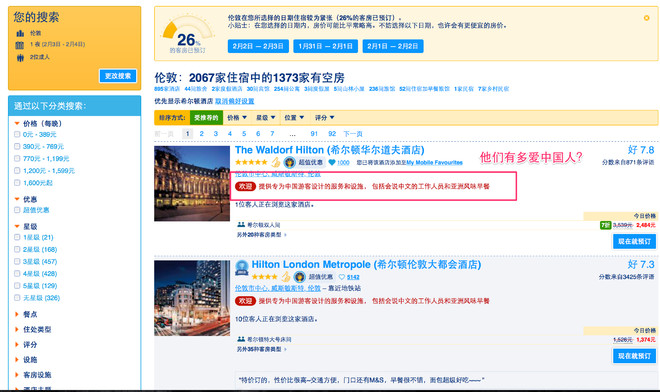
Task: Open The Waldorf Hilton hotel title link
Action: click(x=330, y=150)
